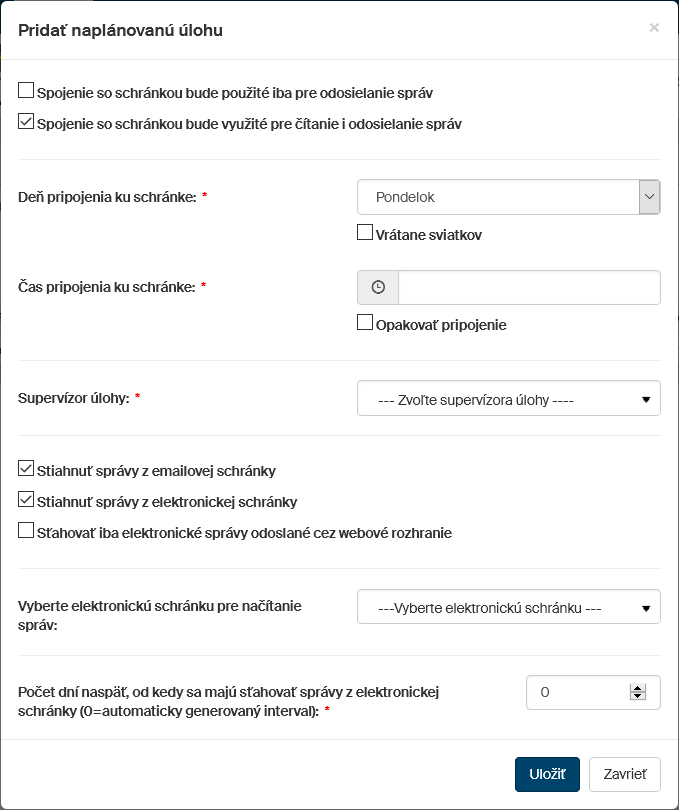Viewport: 679px width, 810px height.
Task: Uncheck 'Stiahnuť správy z emailovej schránky'
Action: click(x=26, y=467)
